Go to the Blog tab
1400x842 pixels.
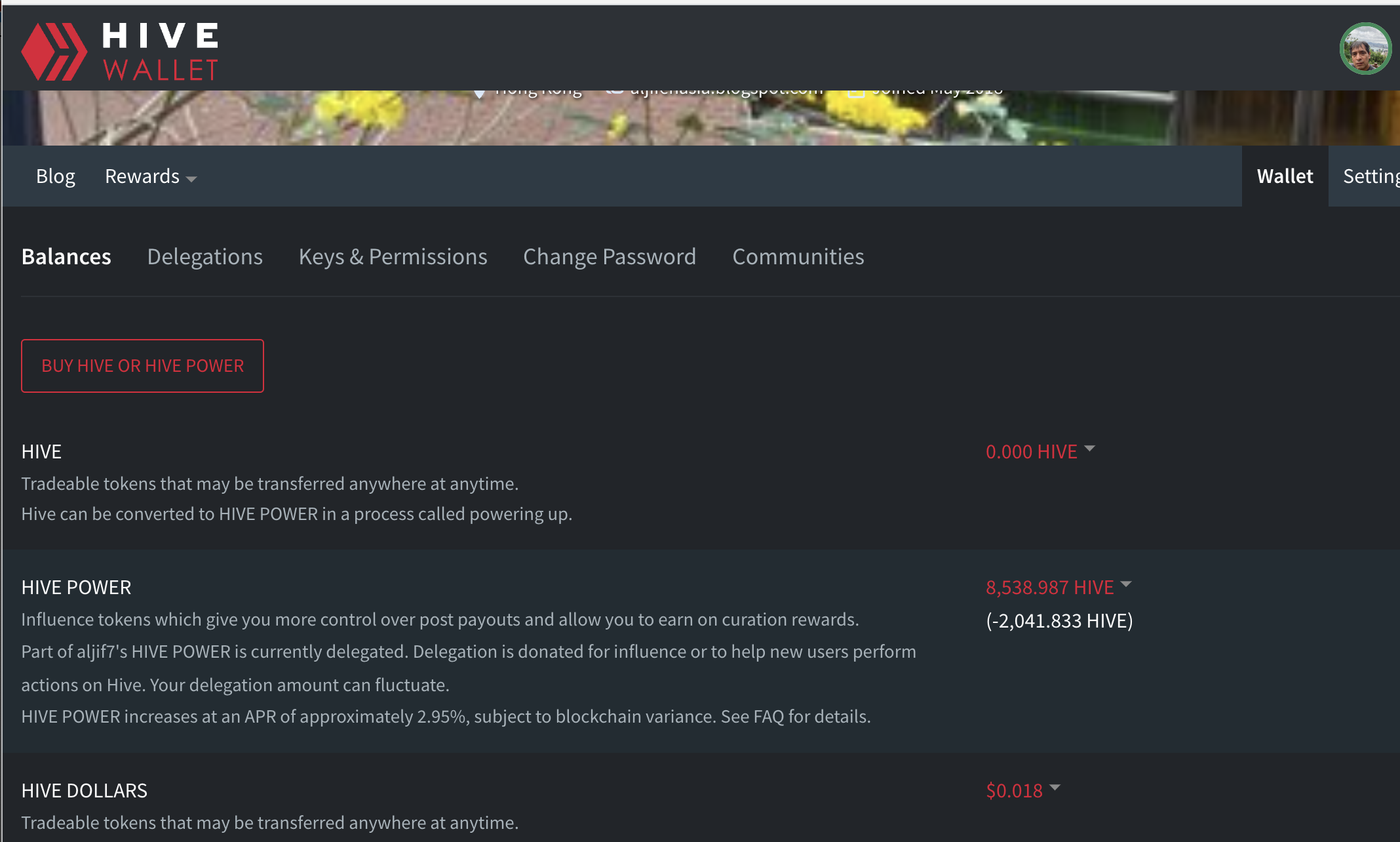(x=56, y=176)
